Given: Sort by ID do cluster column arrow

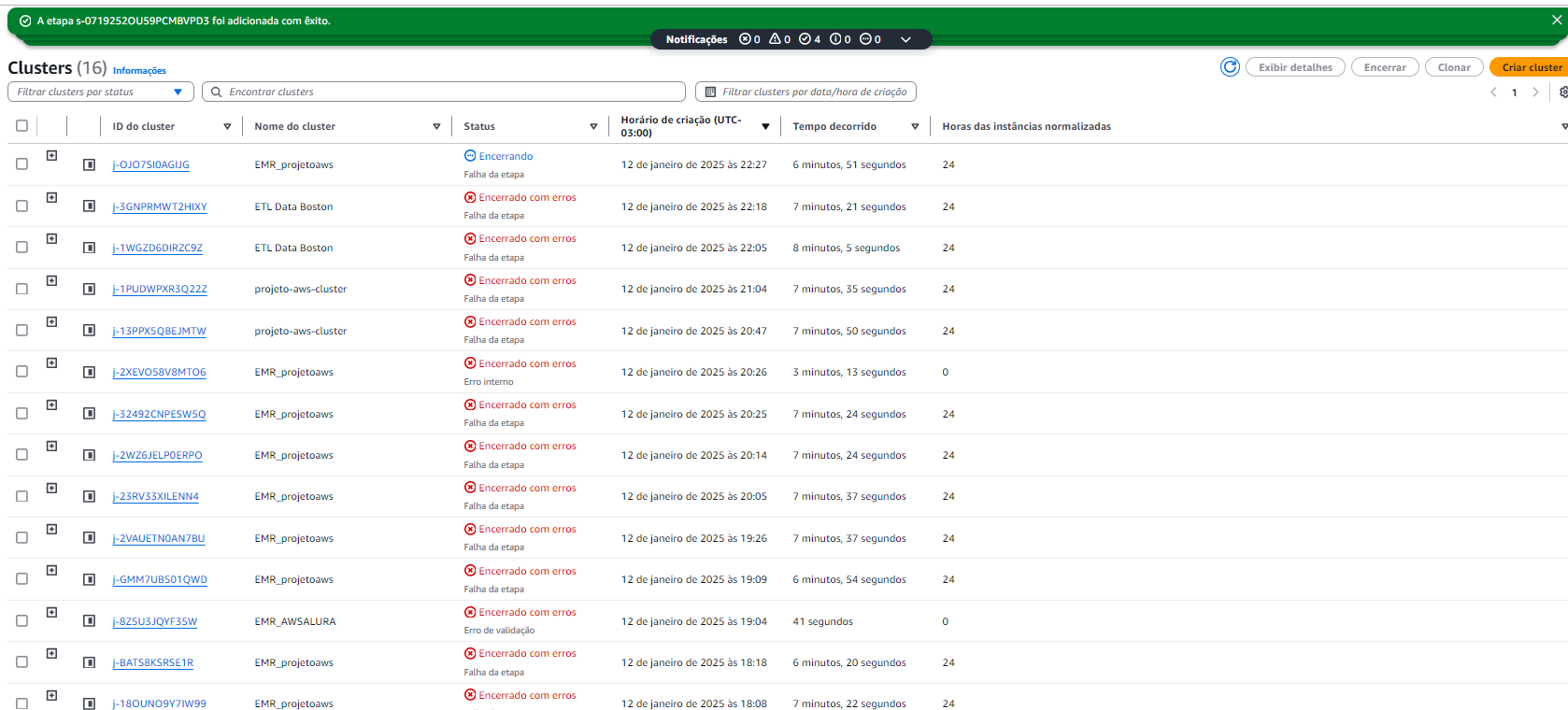Looking at the screenshot, I should [227, 126].
